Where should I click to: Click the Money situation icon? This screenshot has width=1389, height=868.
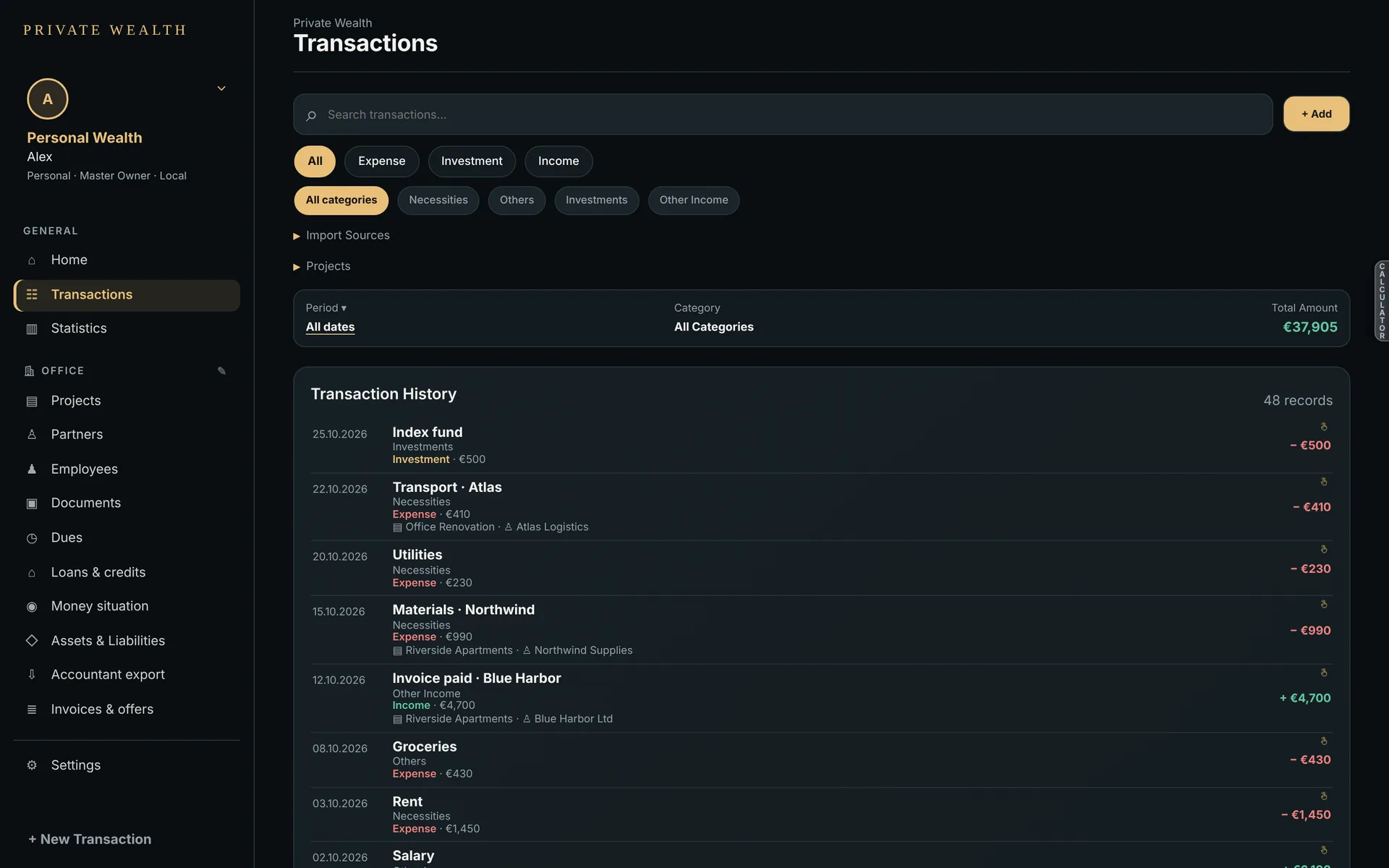pyautogui.click(x=32, y=607)
